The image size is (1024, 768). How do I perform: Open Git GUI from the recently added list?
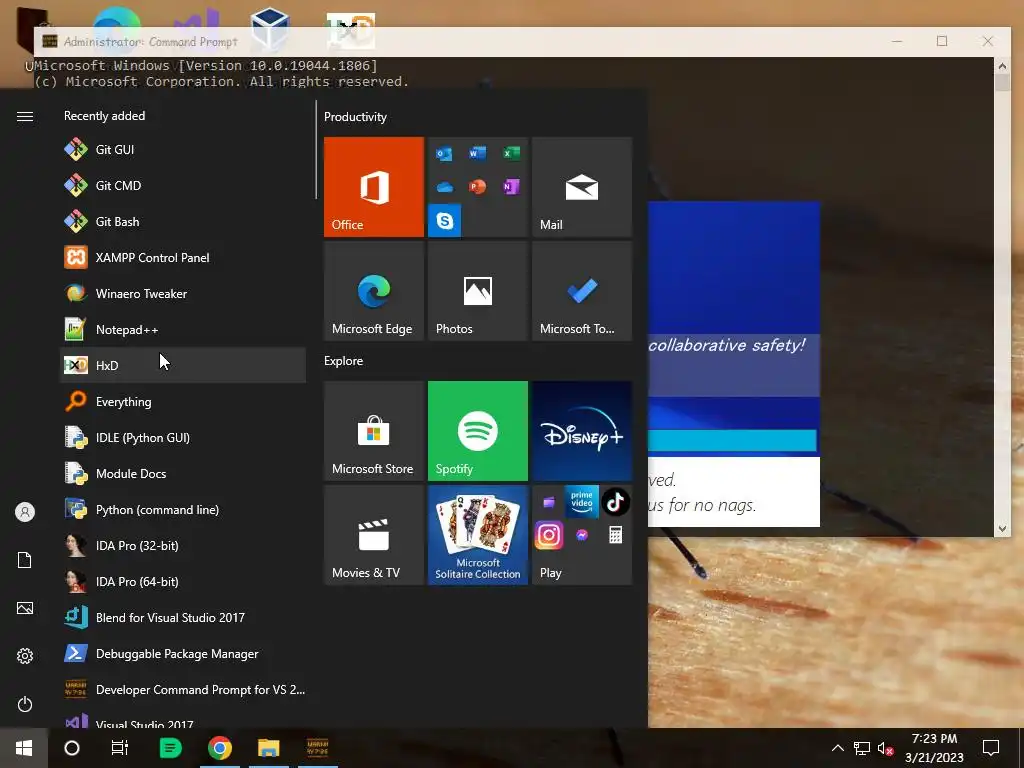183,150
